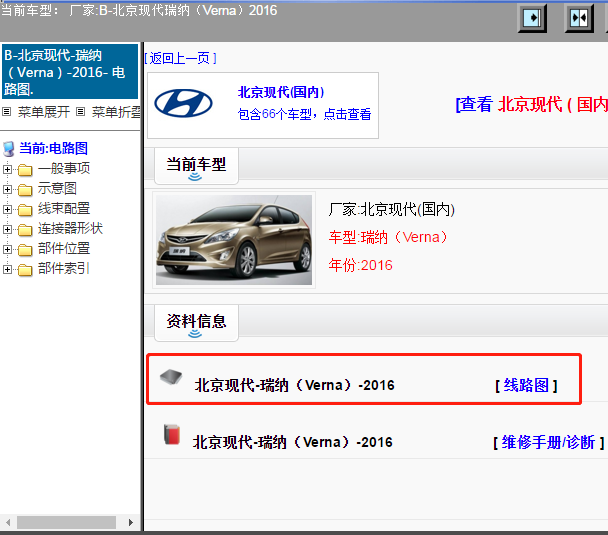Click the computer icon beside 当前:电路图
This screenshot has width=608, height=535.
tap(9, 149)
